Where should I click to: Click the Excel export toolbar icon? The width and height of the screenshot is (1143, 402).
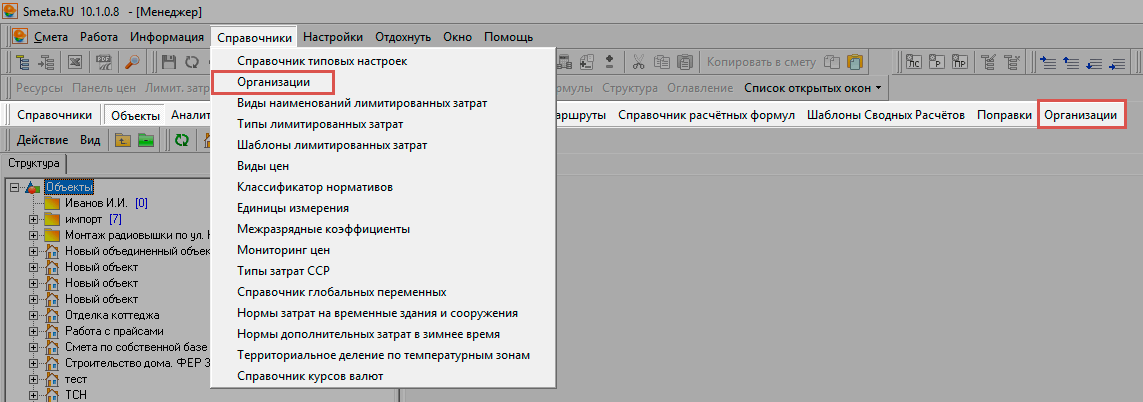pos(74,63)
